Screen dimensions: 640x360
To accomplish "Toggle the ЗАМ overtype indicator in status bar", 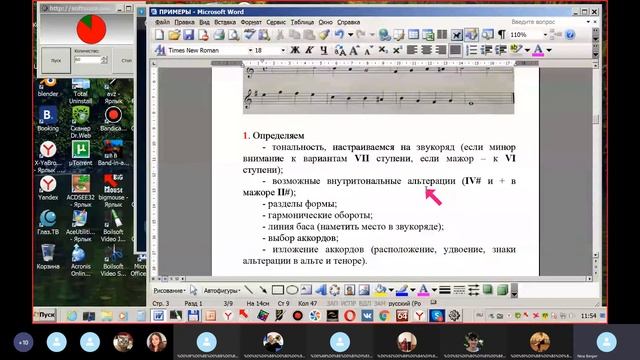I will (380, 304).
